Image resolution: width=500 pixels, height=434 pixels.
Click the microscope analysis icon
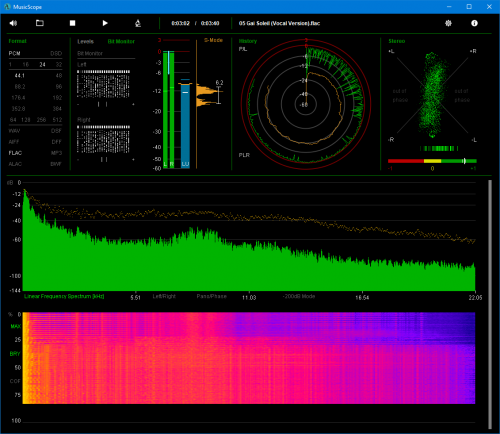coord(138,23)
